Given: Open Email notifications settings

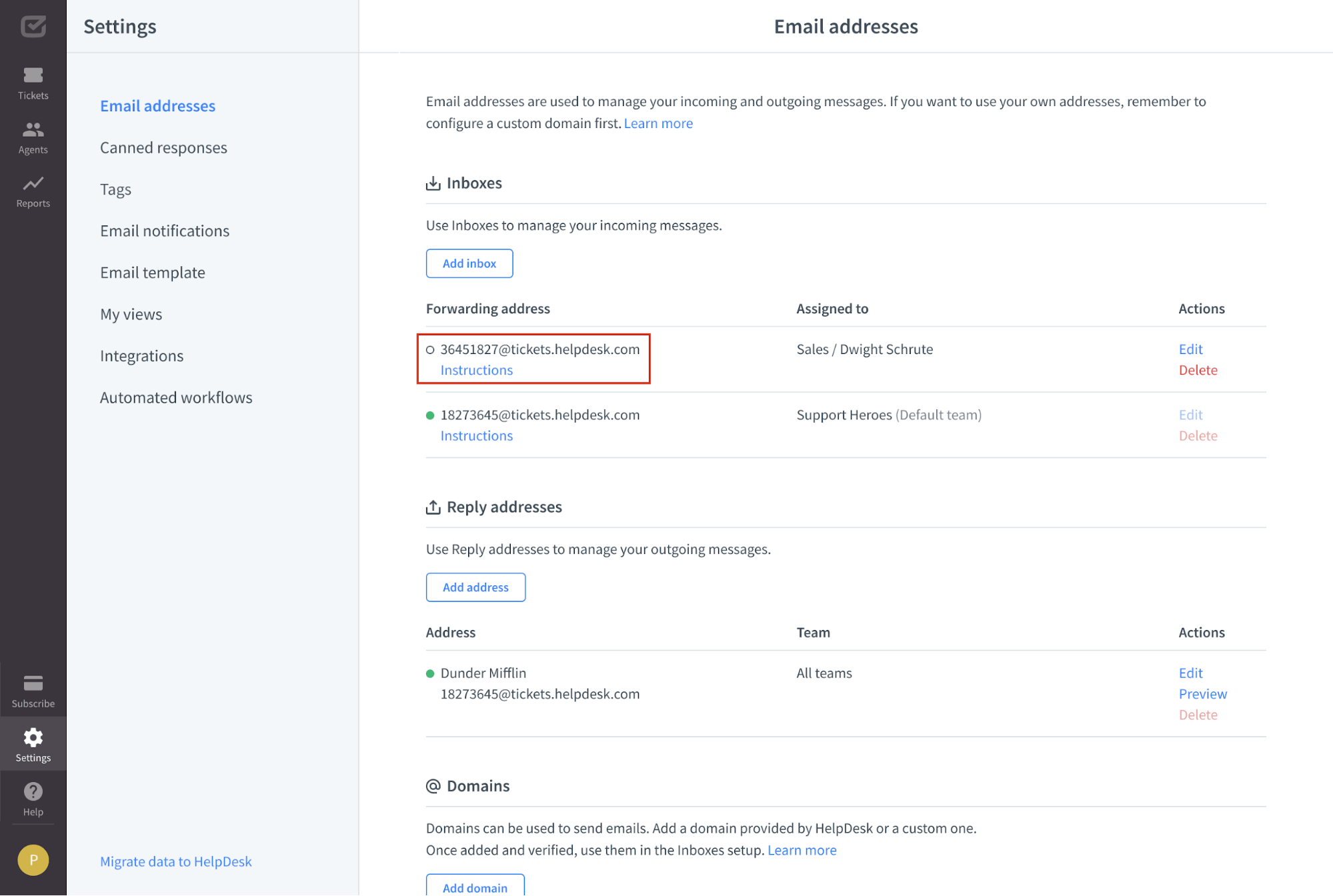Looking at the screenshot, I should [165, 231].
